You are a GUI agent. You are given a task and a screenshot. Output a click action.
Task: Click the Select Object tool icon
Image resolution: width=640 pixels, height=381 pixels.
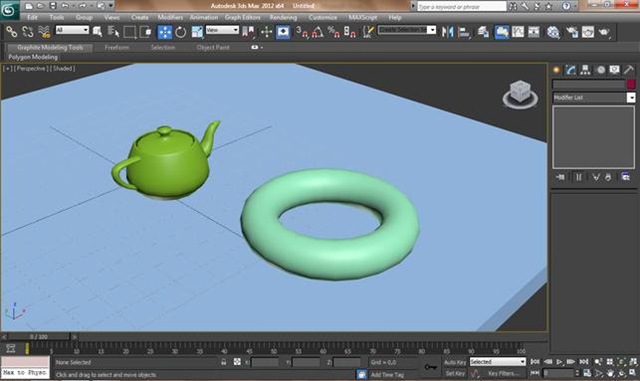(98, 32)
